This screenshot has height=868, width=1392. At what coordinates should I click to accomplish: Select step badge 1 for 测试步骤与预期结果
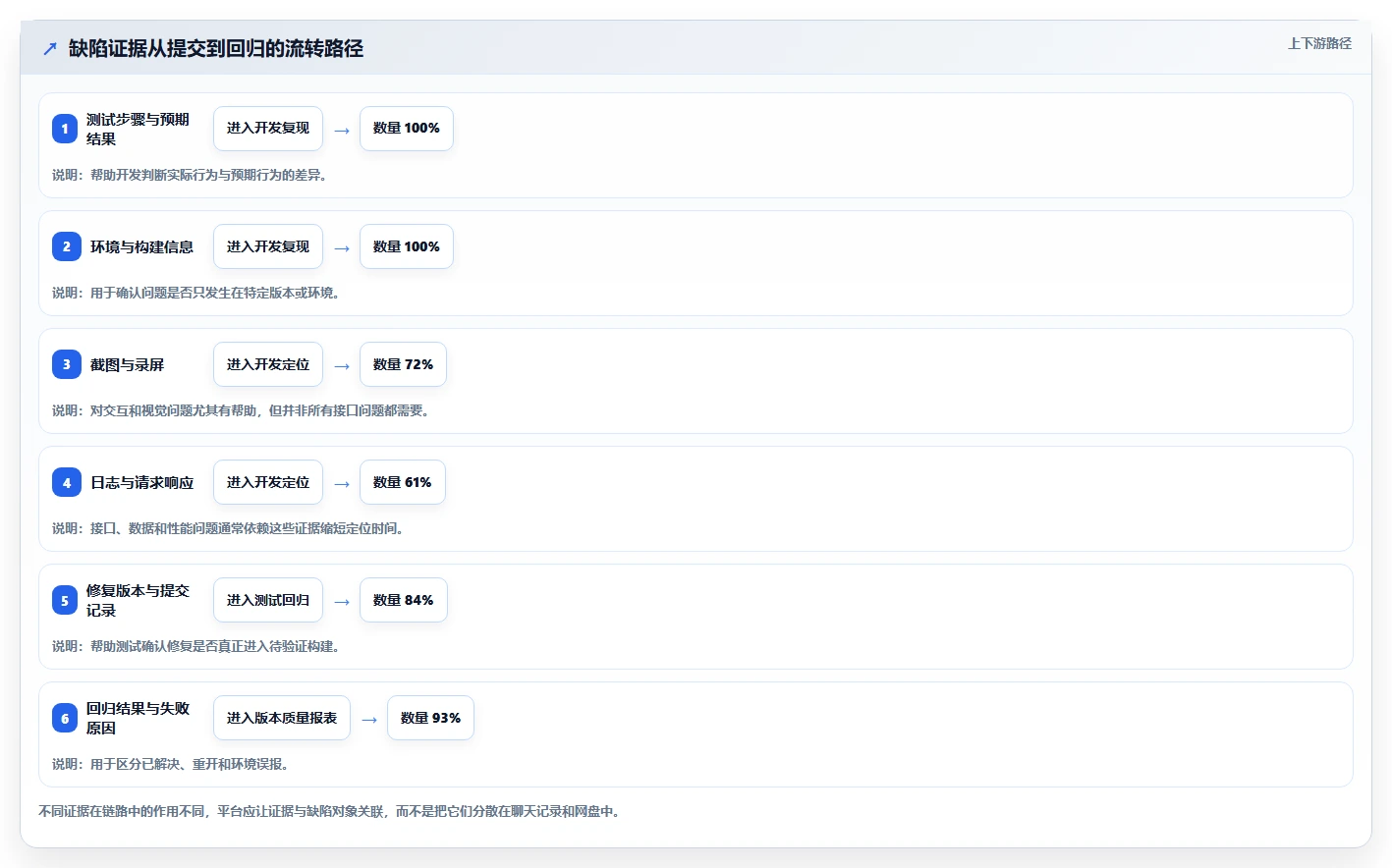pyautogui.click(x=65, y=129)
